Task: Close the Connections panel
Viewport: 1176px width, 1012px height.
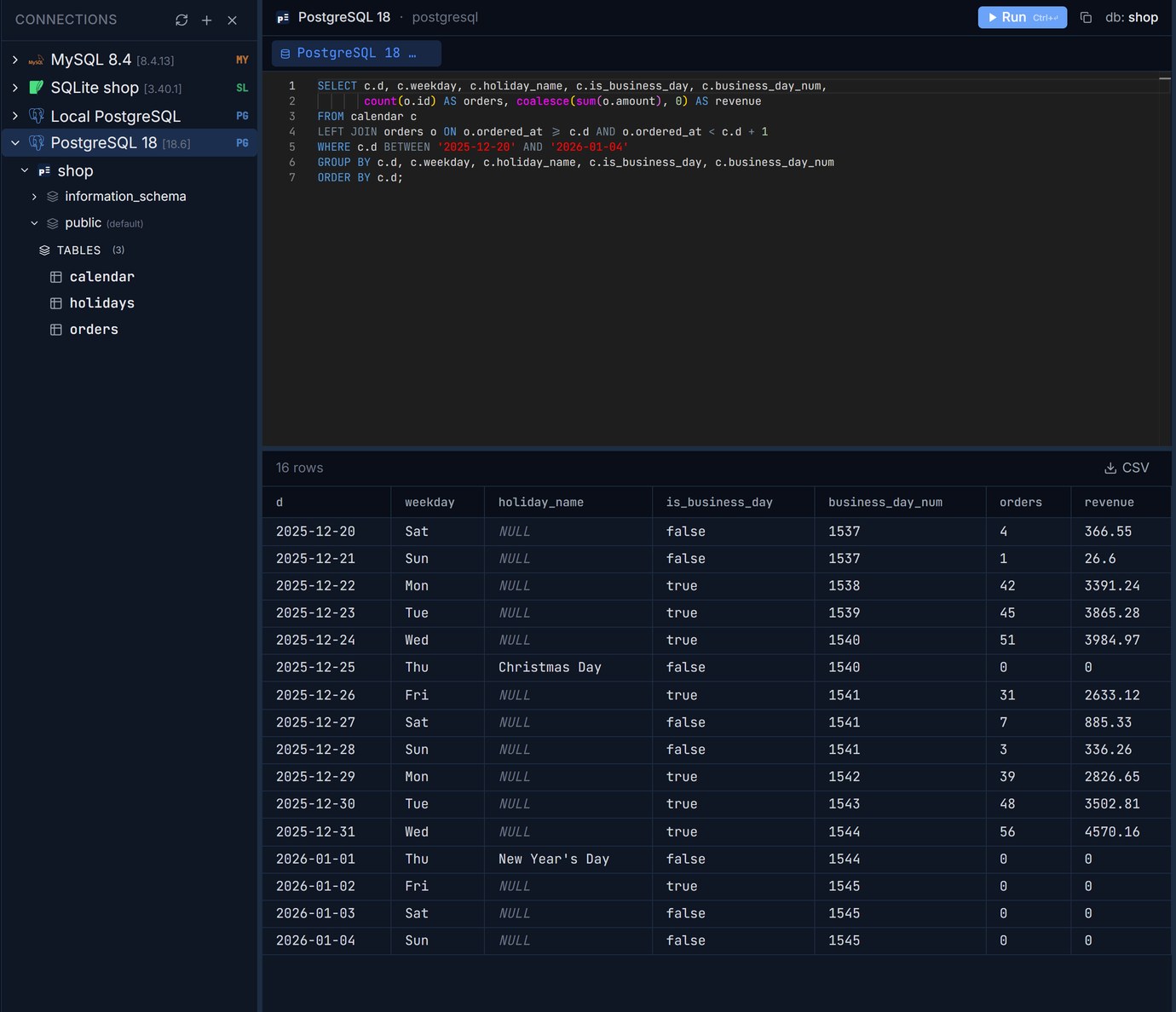Action: 232,20
